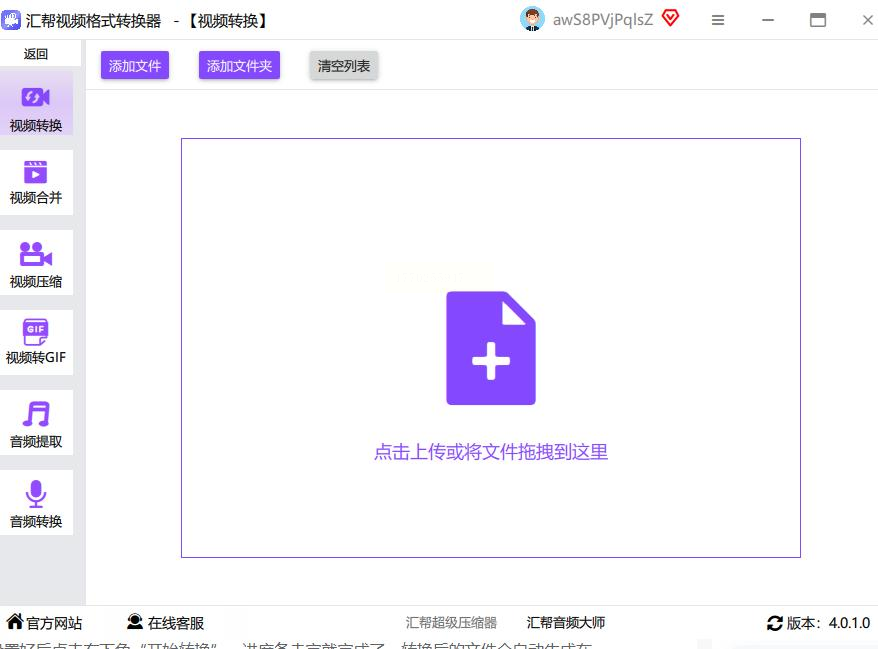Open Online Customer Service (在线客服)

[165, 623]
